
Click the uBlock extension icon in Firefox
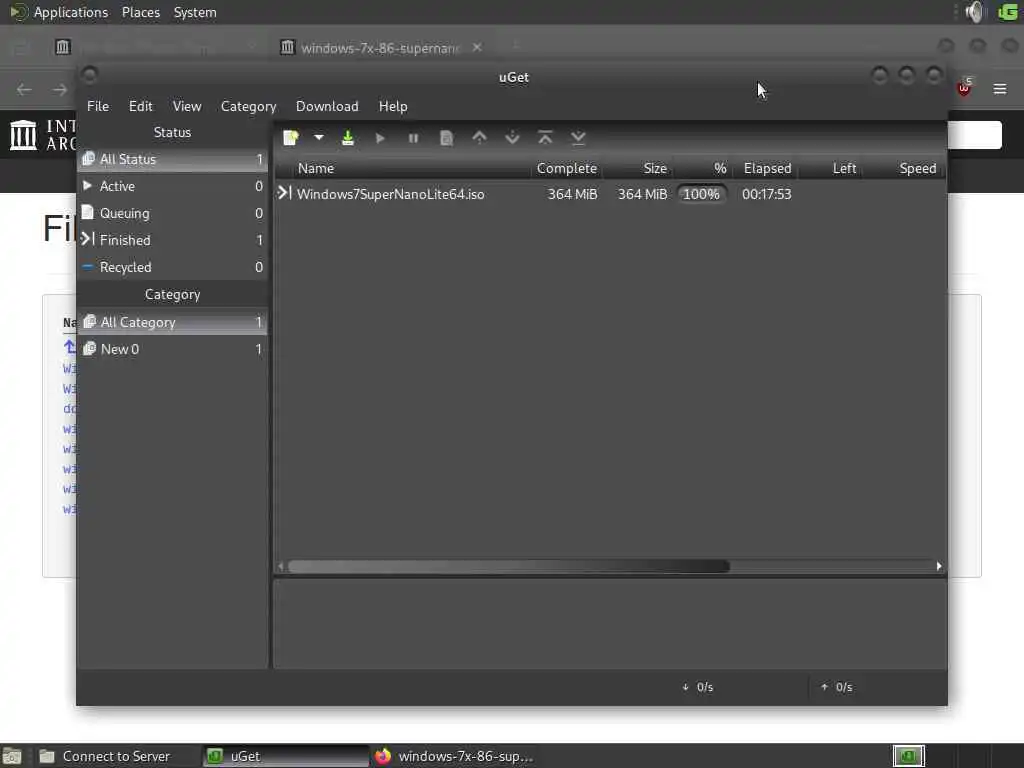tap(964, 88)
